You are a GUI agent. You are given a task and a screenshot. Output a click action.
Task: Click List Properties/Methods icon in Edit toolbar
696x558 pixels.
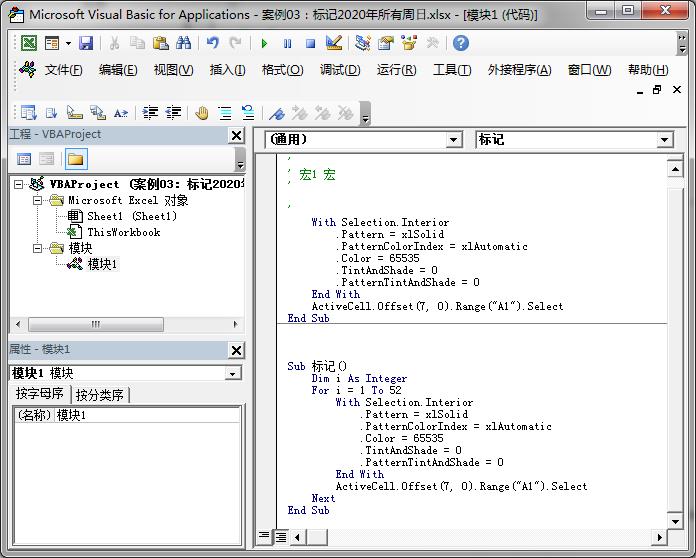coord(29,113)
